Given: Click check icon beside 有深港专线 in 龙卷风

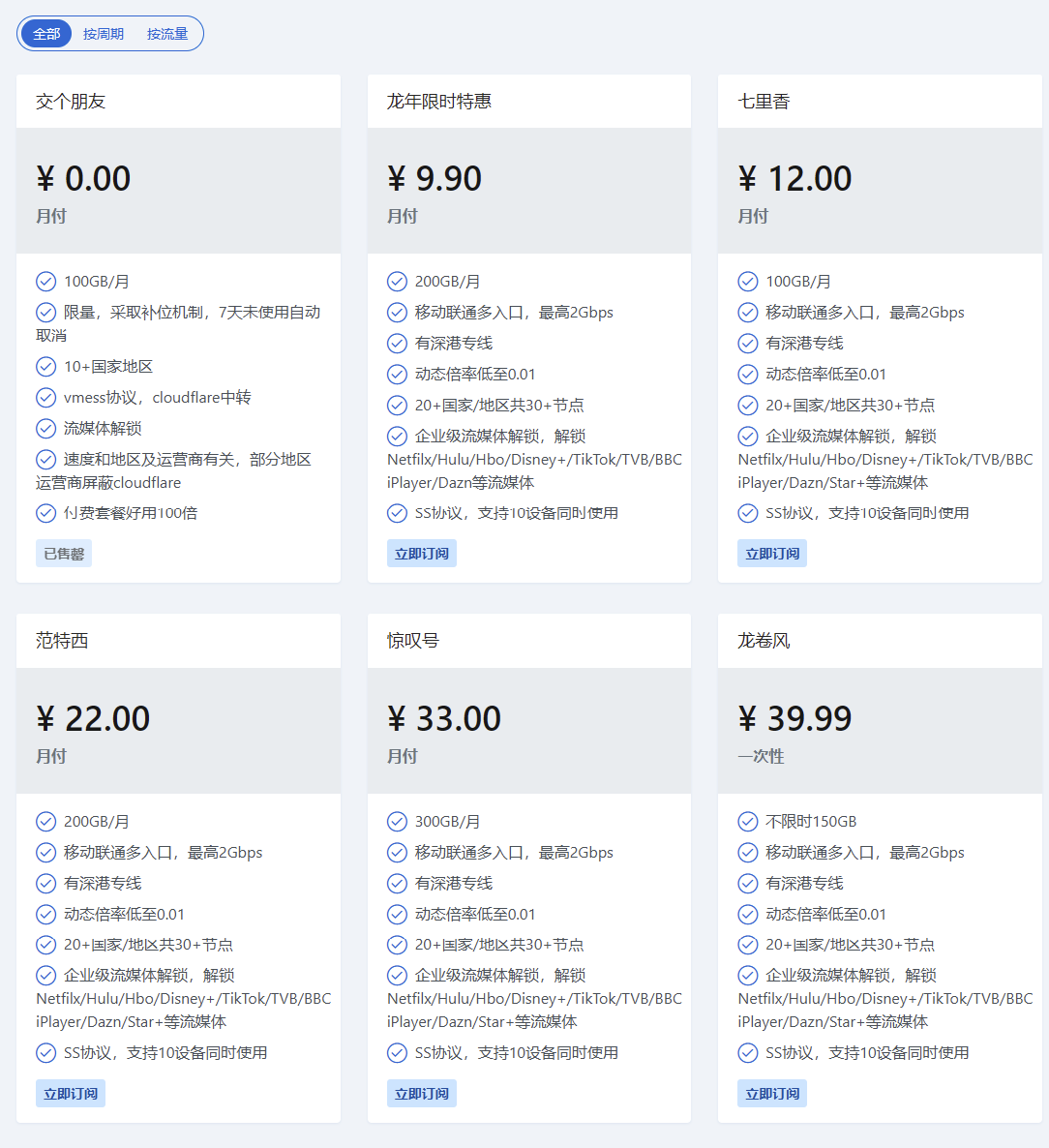Looking at the screenshot, I should point(748,883).
